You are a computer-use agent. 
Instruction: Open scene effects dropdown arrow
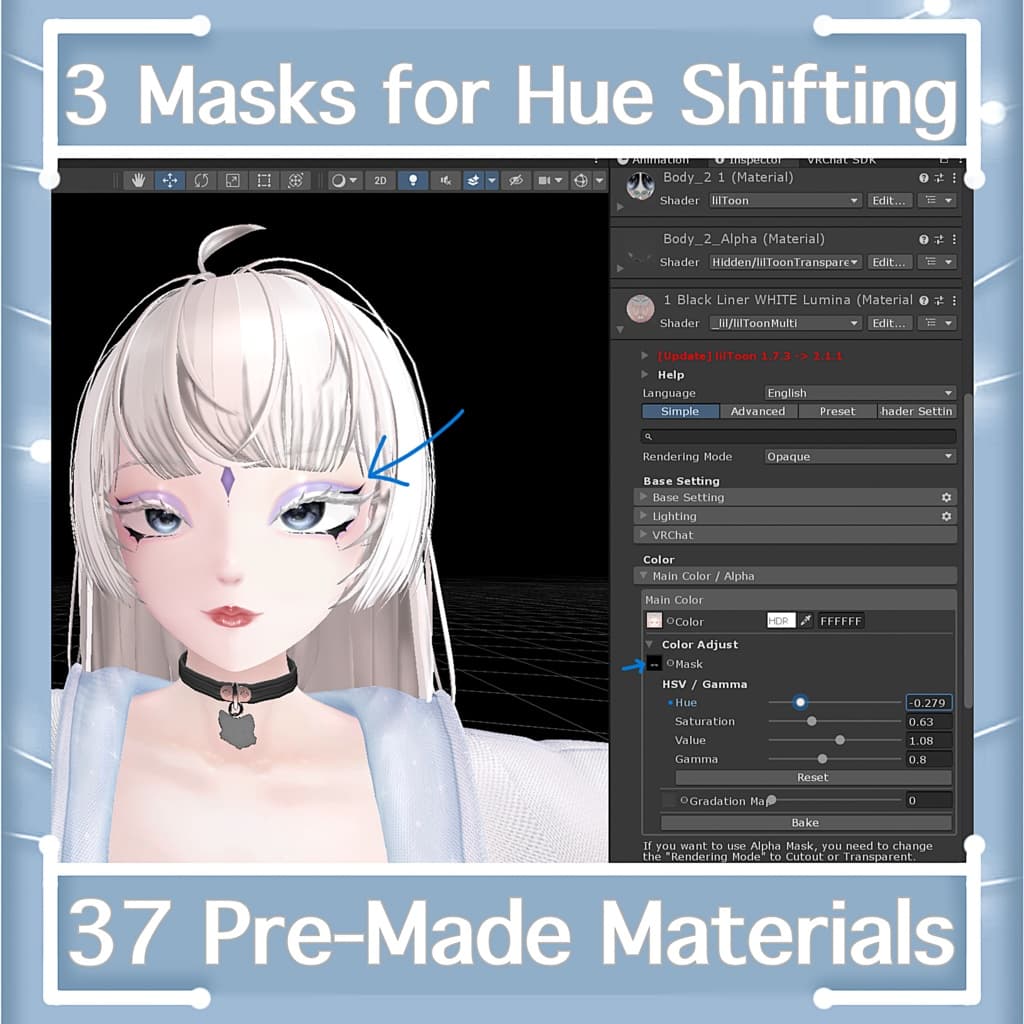[x=492, y=181]
